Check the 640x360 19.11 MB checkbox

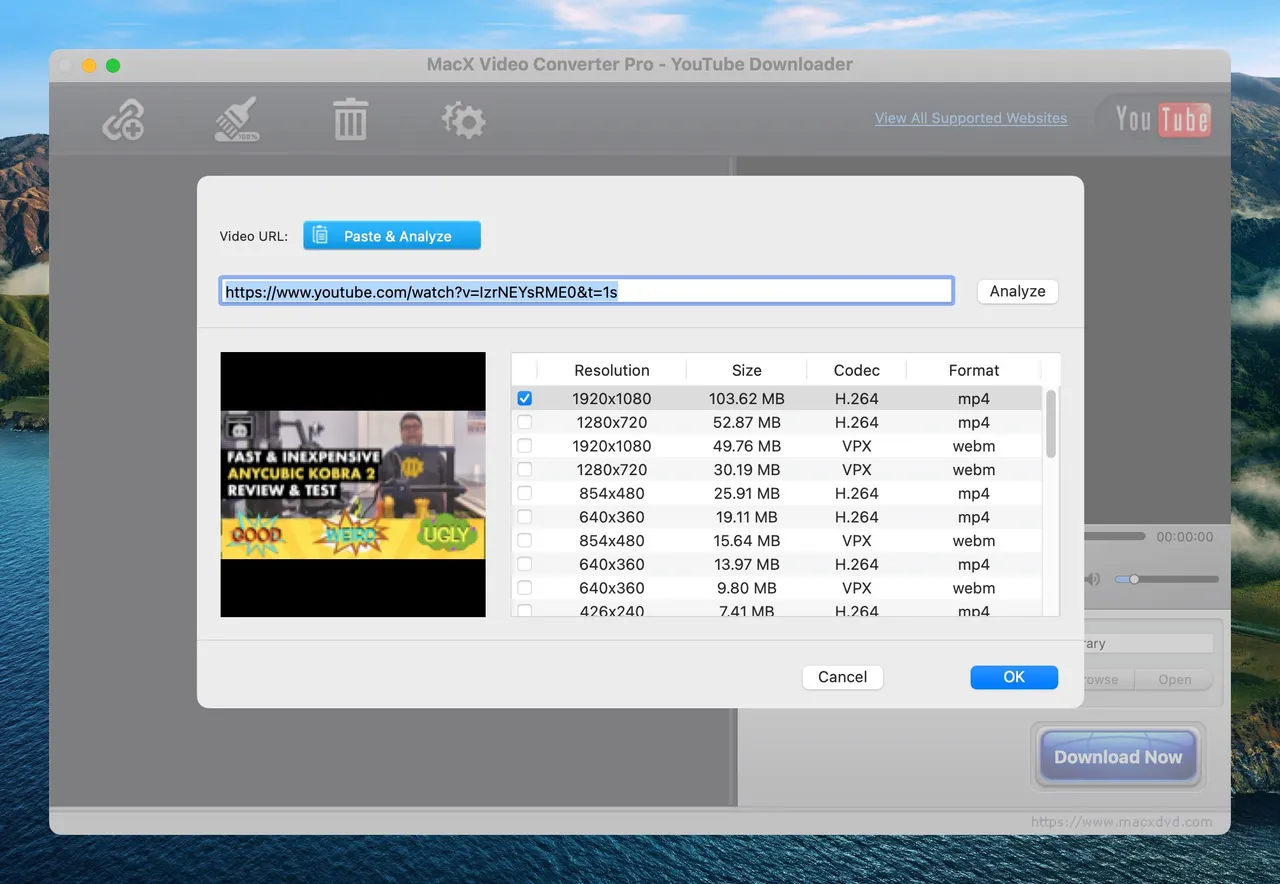524,517
